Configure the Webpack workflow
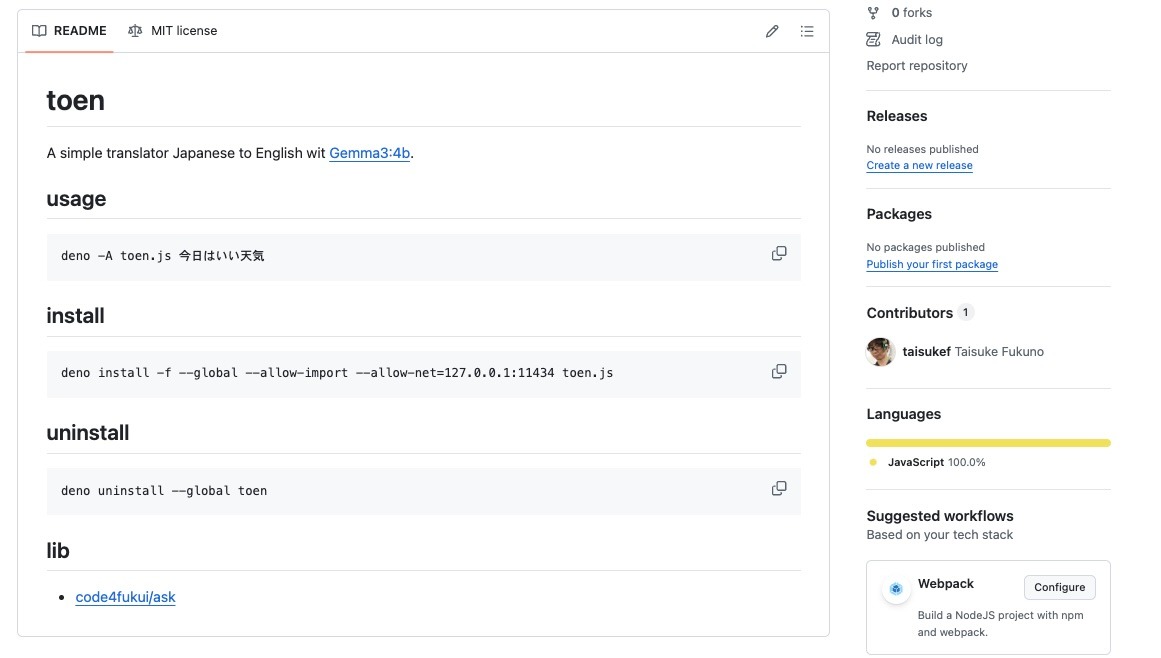 tap(1059, 587)
